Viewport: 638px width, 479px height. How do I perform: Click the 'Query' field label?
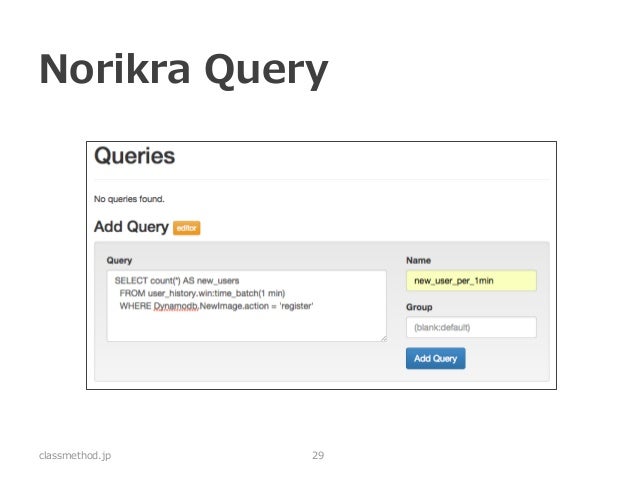coord(119,260)
